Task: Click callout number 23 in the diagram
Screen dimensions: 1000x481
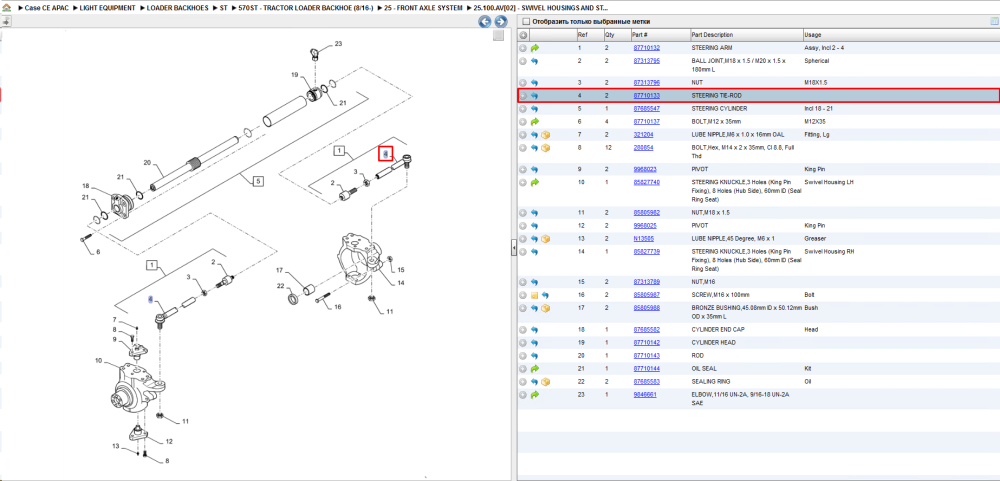Action: point(338,44)
